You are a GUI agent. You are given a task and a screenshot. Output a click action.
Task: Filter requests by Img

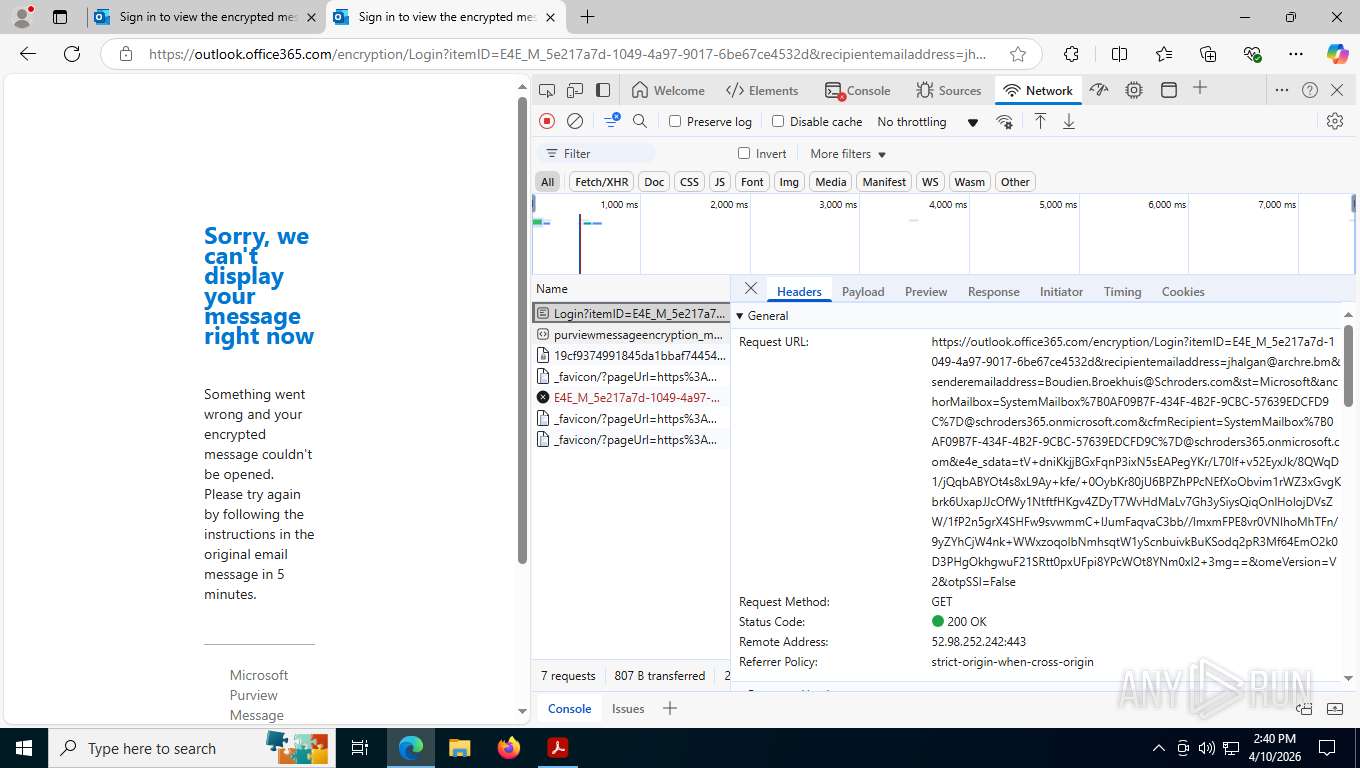click(789, 182)
